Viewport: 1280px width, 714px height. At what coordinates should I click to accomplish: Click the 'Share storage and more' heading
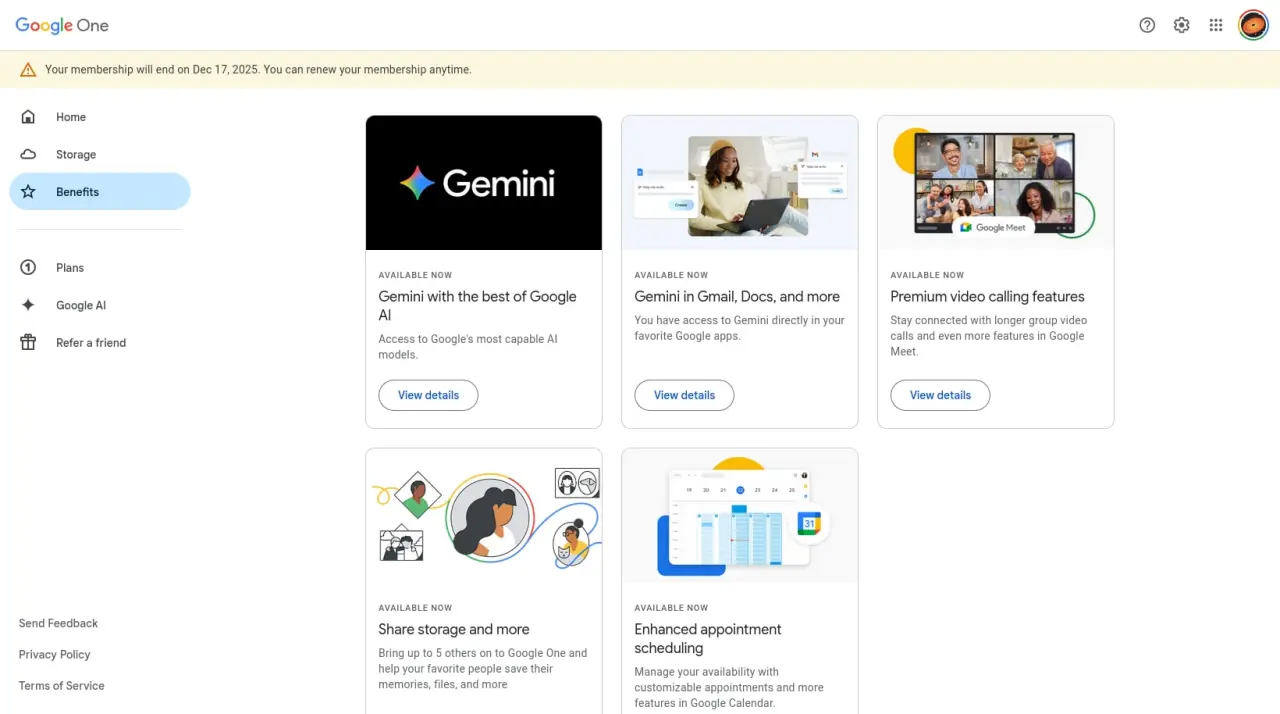coord(454,629)
